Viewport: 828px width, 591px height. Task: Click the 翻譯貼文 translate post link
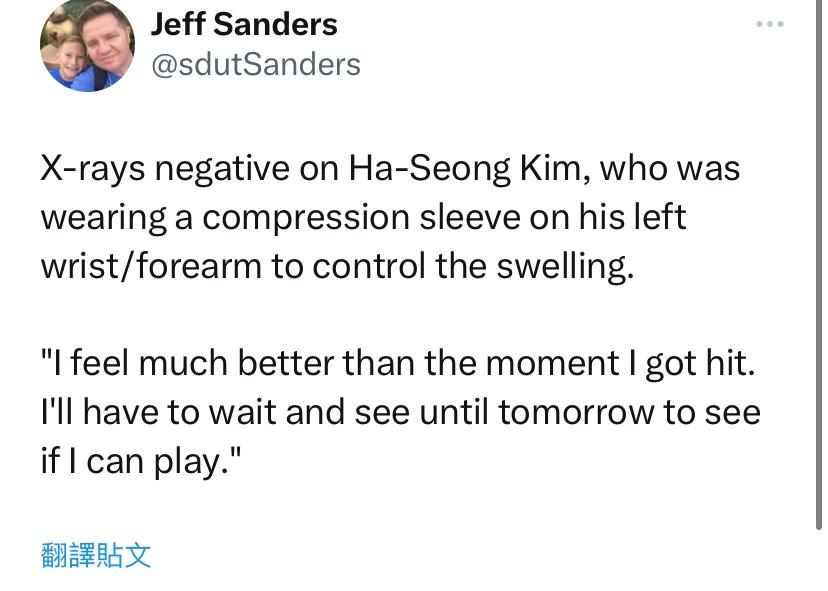point(96,555)
